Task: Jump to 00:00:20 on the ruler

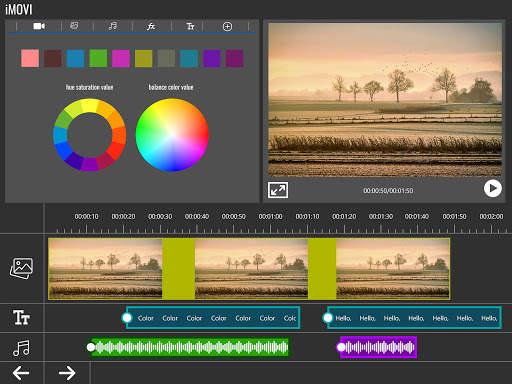Action: (123, 217)
